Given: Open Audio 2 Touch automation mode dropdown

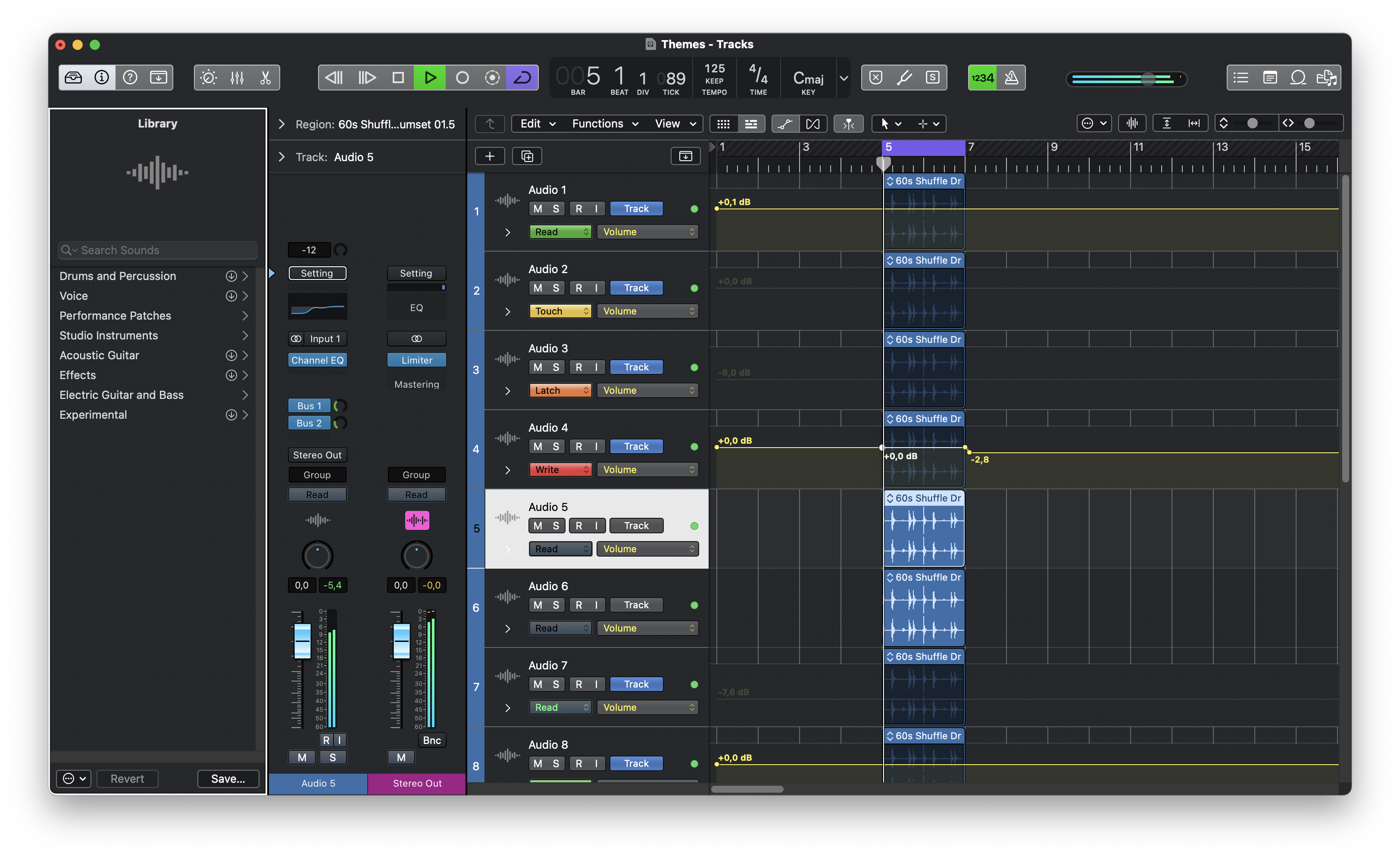Looking at the screenshot, I should pyautogui.click(x=560, y=311).
